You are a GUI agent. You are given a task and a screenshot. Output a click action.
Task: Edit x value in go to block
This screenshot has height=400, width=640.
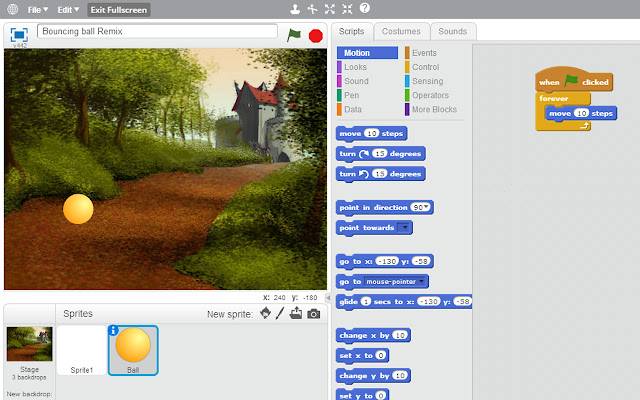click(387, 261)
